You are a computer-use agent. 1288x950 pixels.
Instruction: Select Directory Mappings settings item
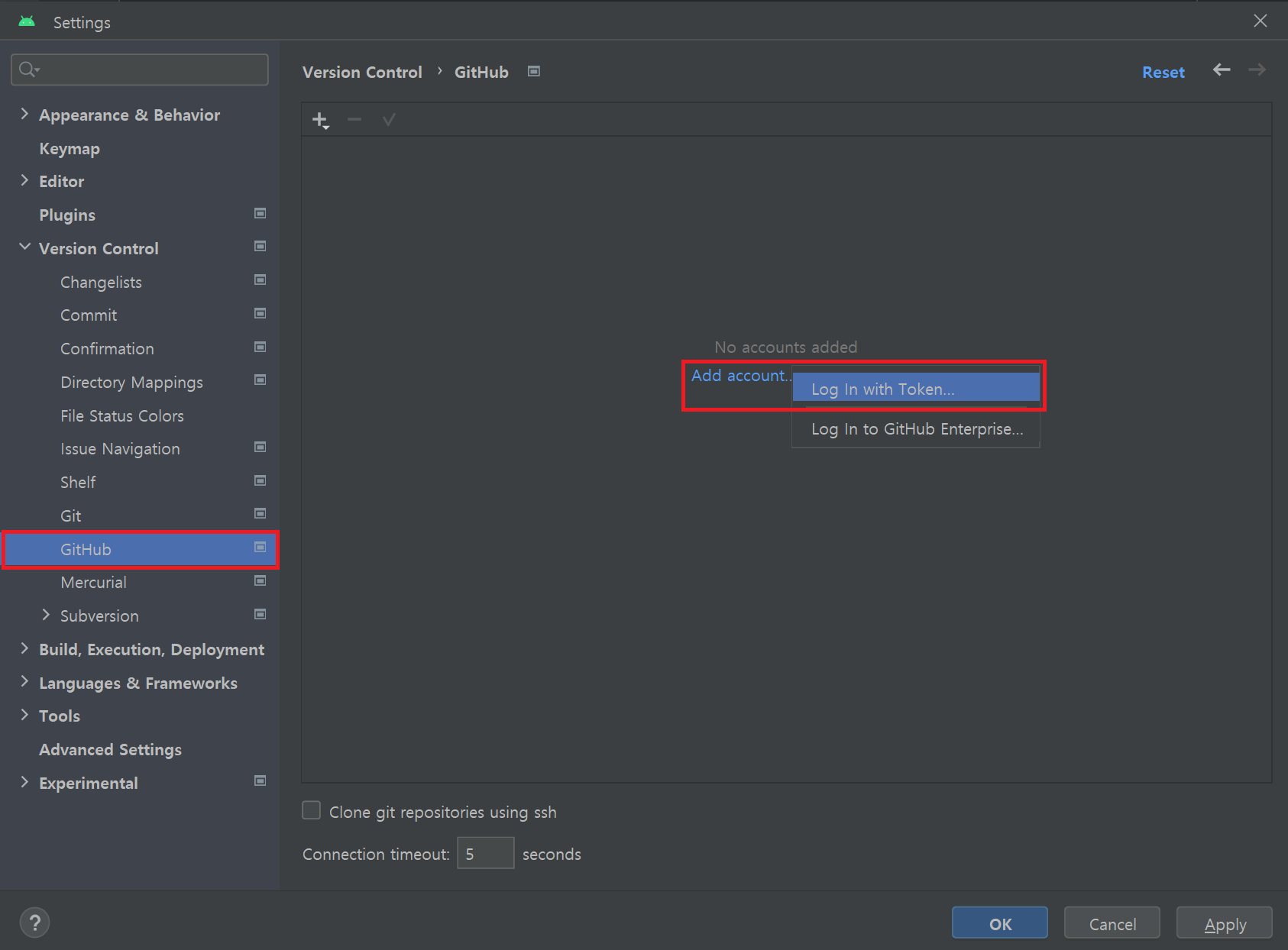(x=131, y=383)
